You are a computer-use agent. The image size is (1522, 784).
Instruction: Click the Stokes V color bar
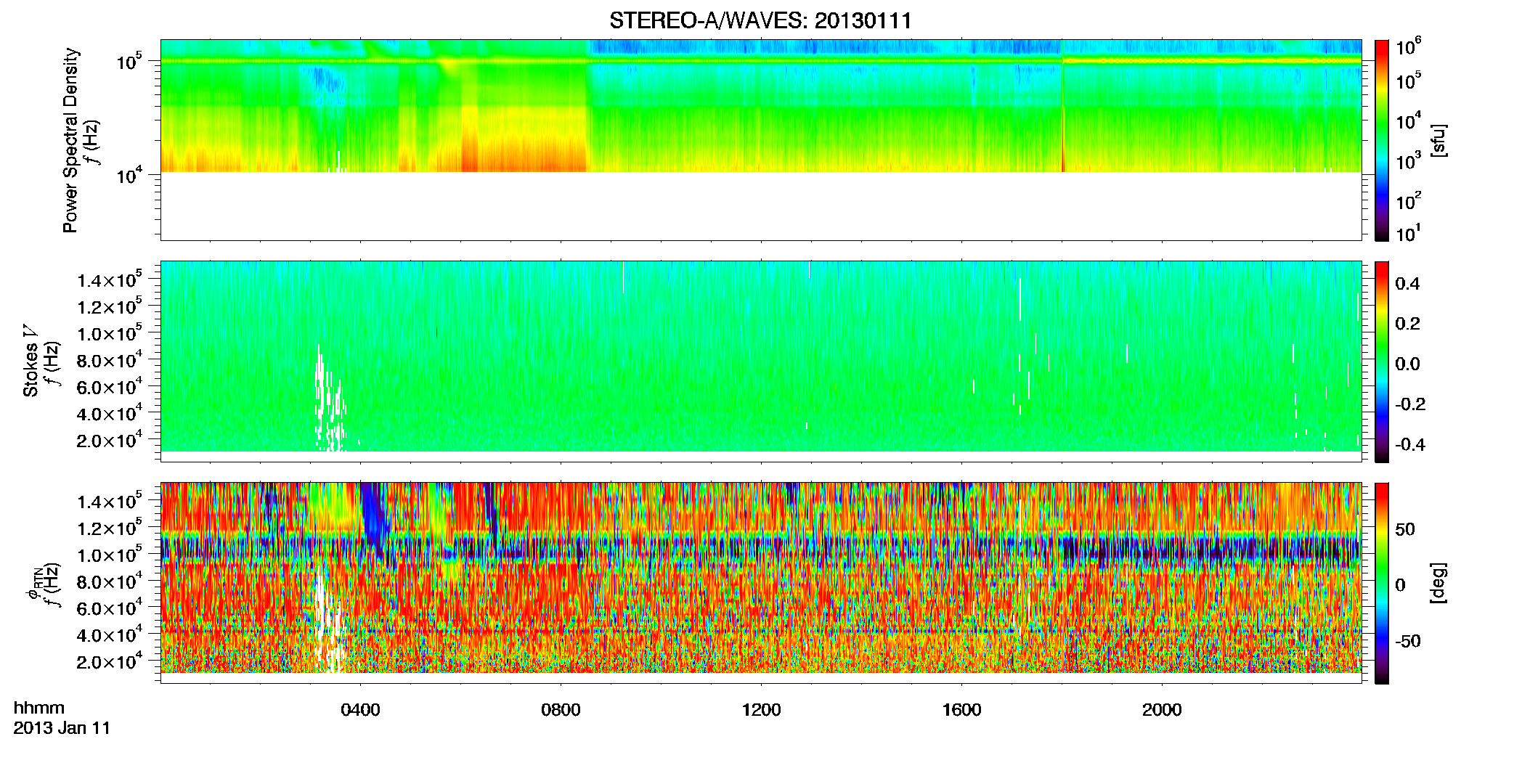[x=1381, y=362]
